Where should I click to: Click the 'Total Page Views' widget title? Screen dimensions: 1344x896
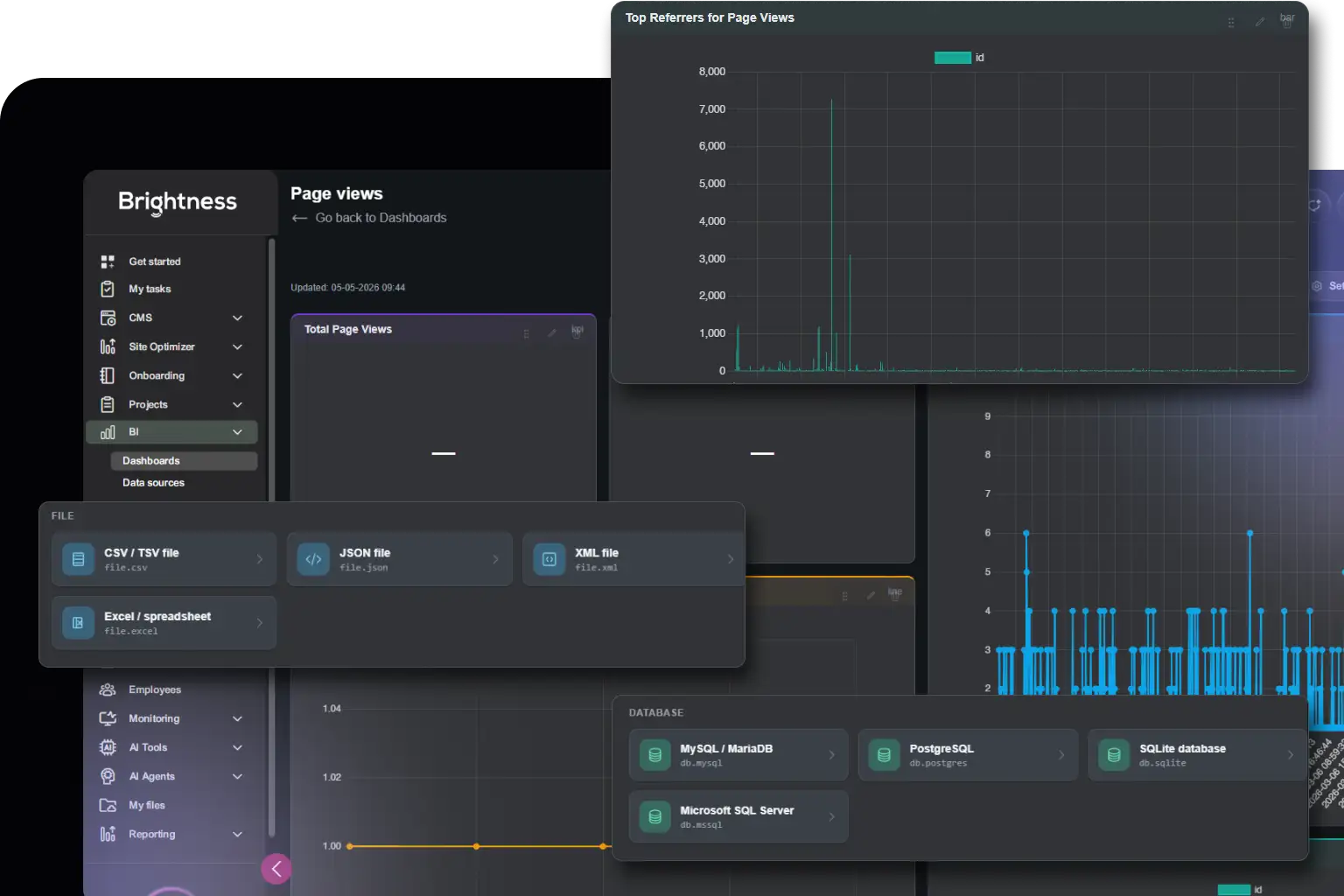pyautogui.click(x=348, y=330)
